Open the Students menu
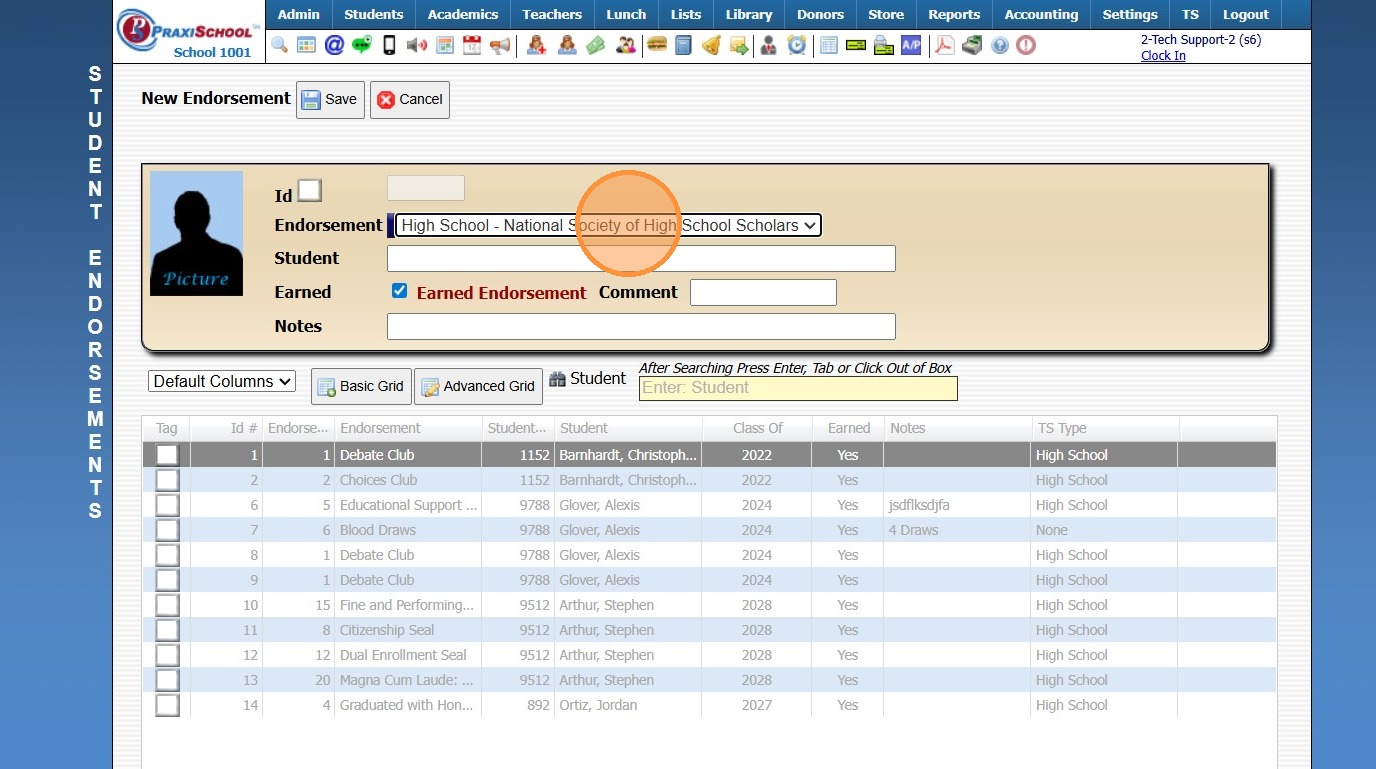1376x769 pixels. 374,14
